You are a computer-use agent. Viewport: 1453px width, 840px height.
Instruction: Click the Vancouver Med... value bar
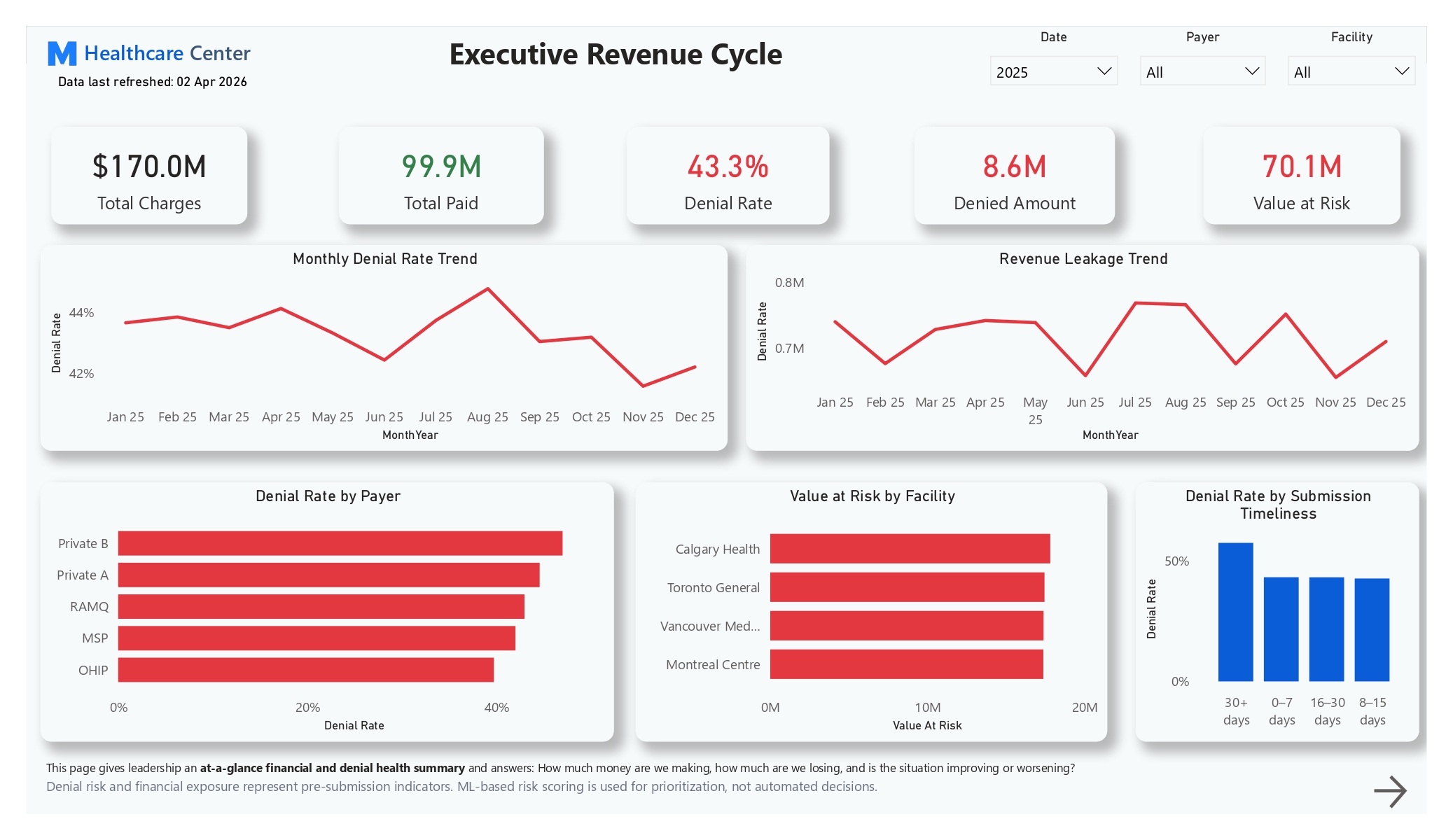click(x=907, y=626)
